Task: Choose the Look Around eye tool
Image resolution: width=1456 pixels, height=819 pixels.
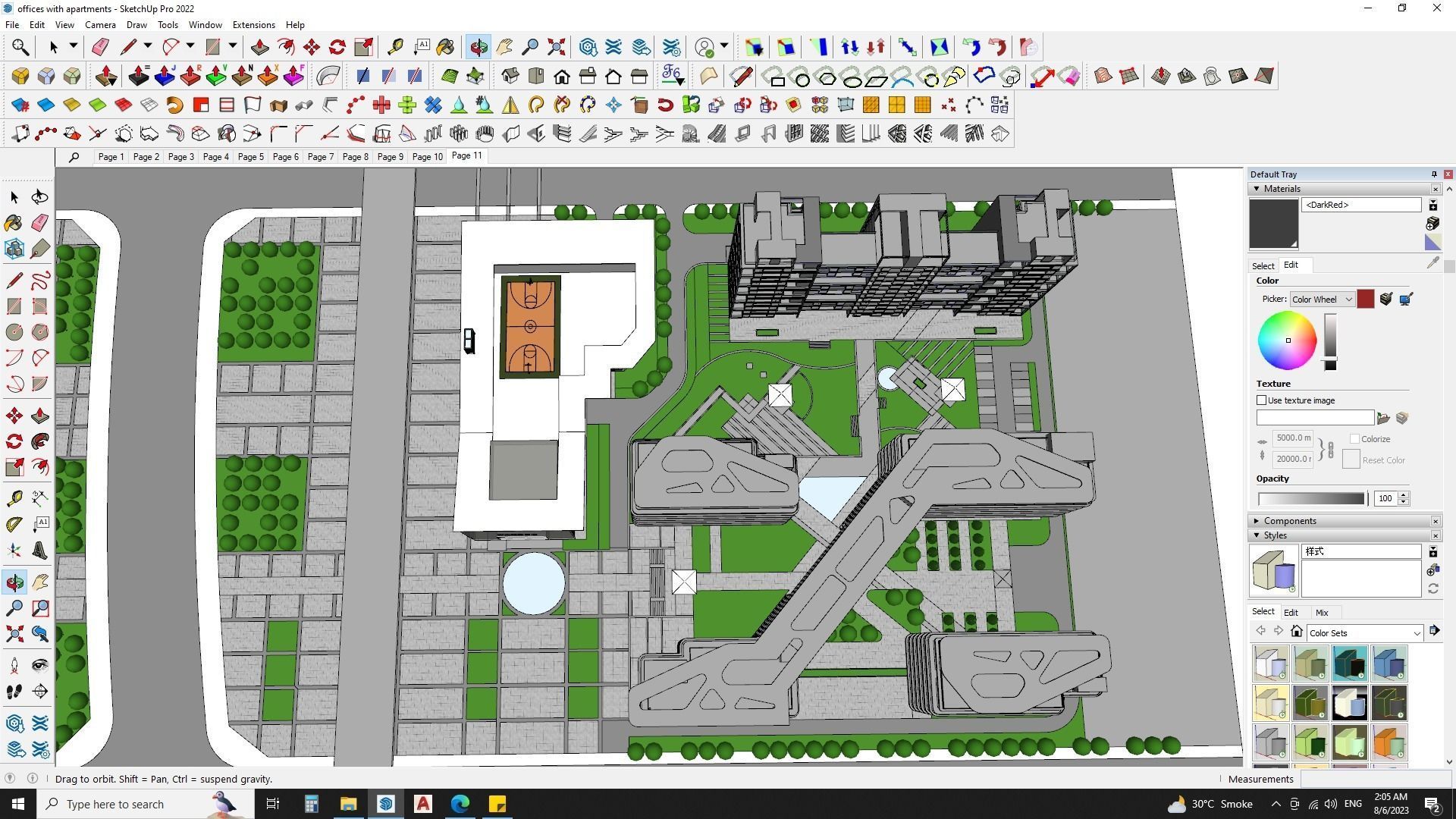Action: 40,666
